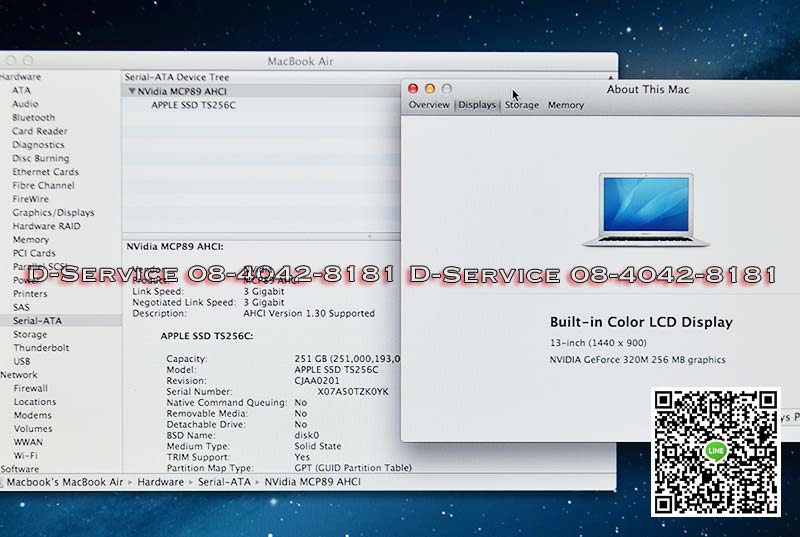The height and width of the screenshot is (537, 800).
Task: Select PCI Cards in the sidebar
Action: click(34, 253)
